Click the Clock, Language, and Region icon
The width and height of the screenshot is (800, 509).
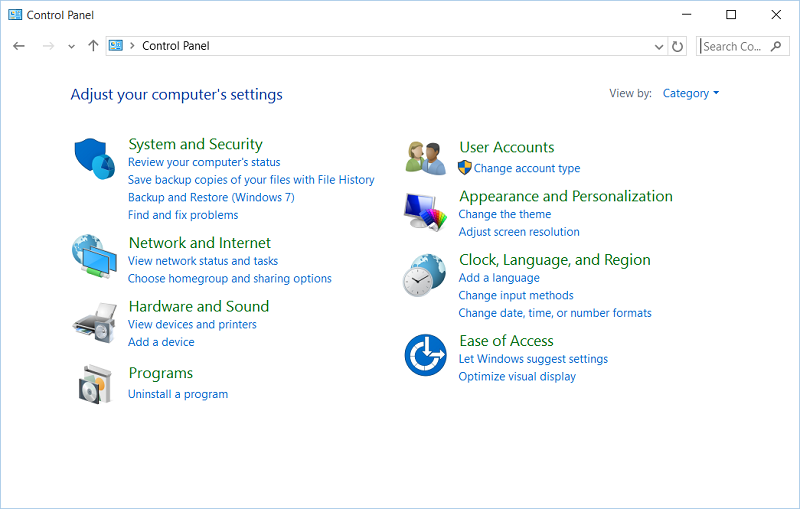coord(425,275)
